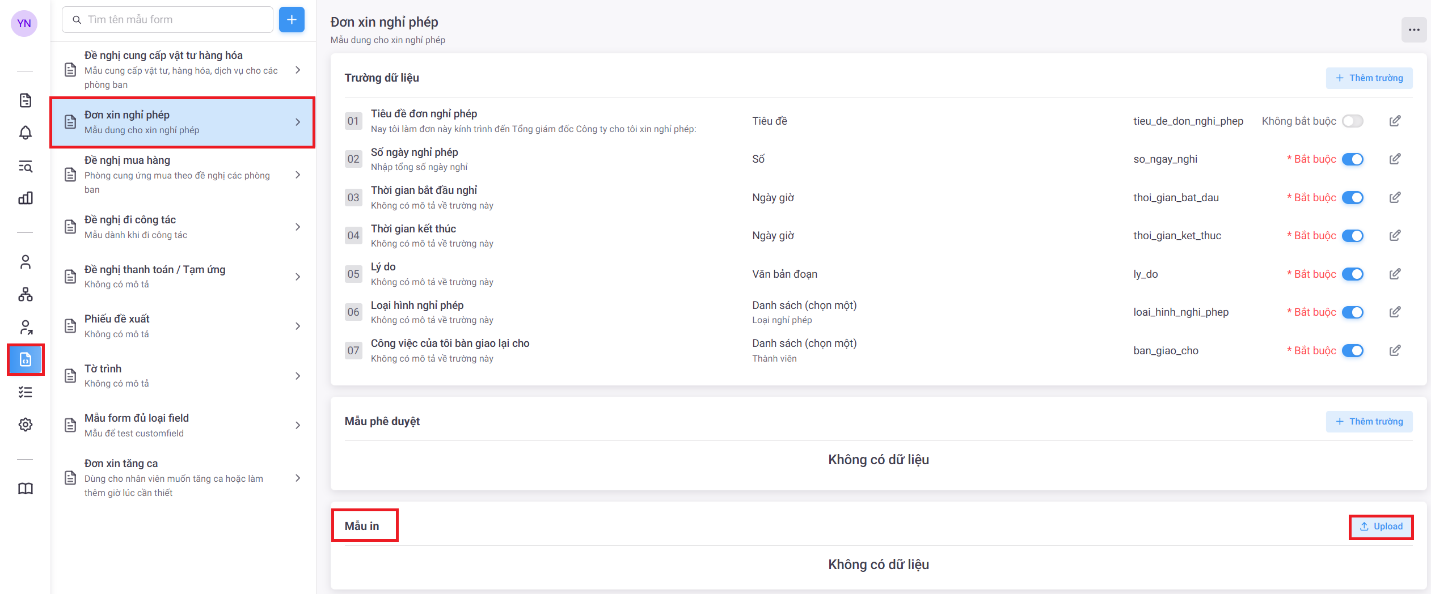This screenshot has width=1431, height=594.
Task: Click the blue plus button to add form
Action: pyautogui.click(x=292, y=19)
